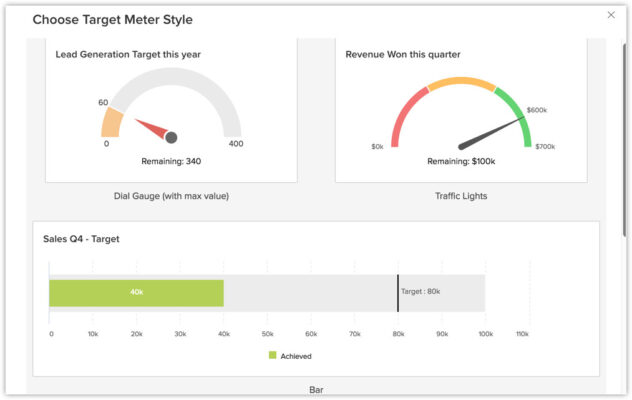The image size is (632, 400).
Task: Click the green 40k achieved bar
Action: pos(136,292)
